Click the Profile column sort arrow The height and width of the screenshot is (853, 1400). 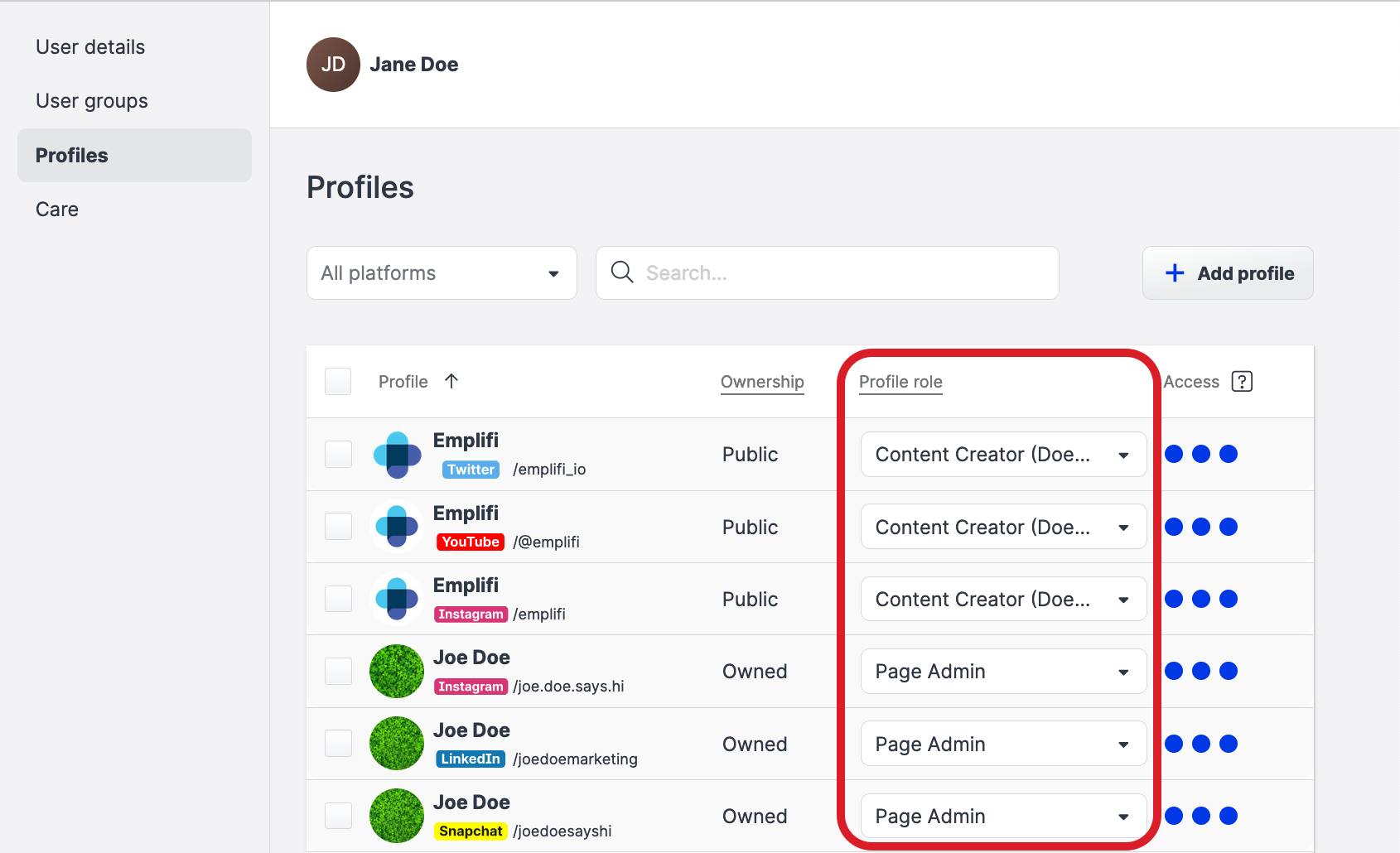pyautogui.click(x=451, y=381)
